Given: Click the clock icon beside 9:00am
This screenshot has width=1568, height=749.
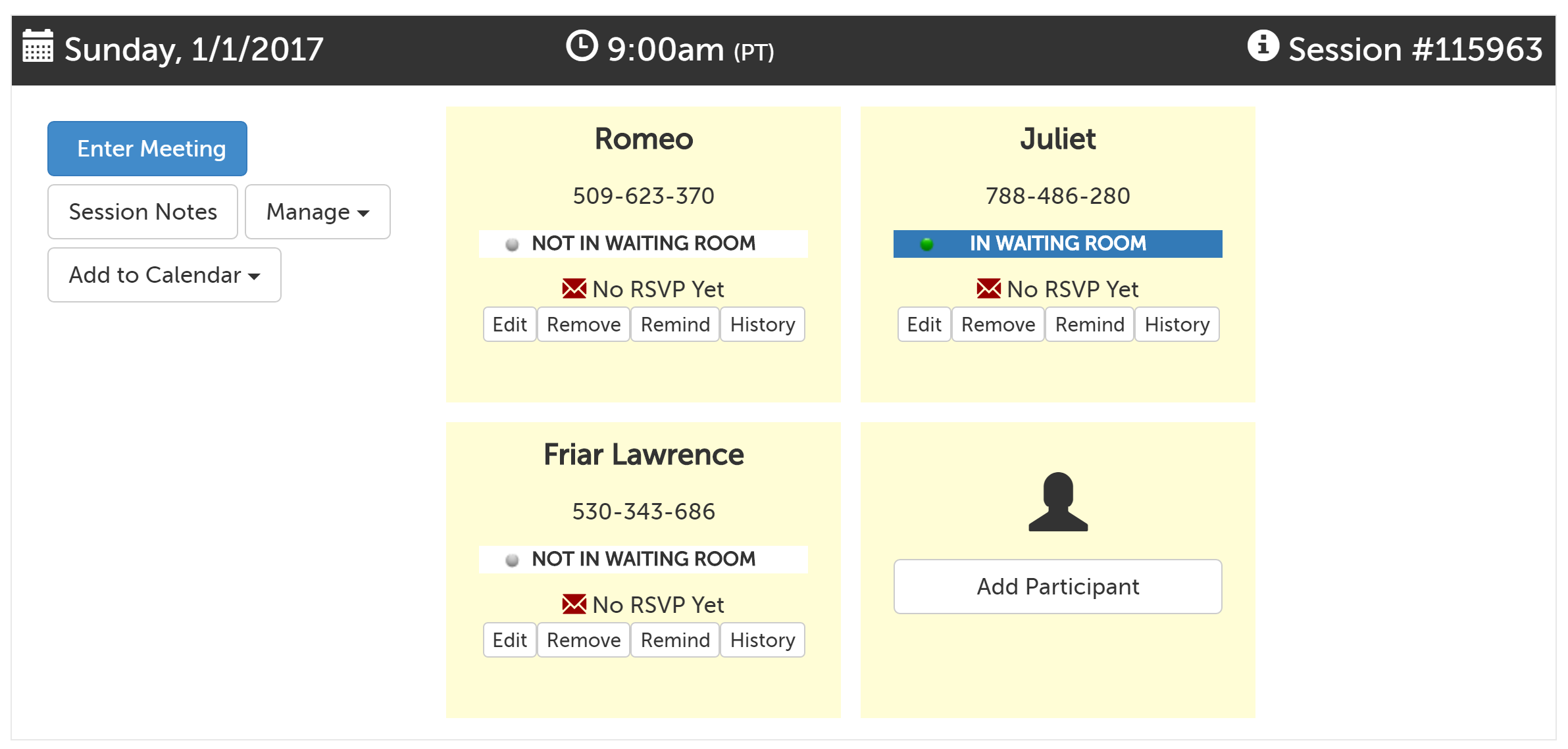Looking at the screenshot, I should pos(582,46).
